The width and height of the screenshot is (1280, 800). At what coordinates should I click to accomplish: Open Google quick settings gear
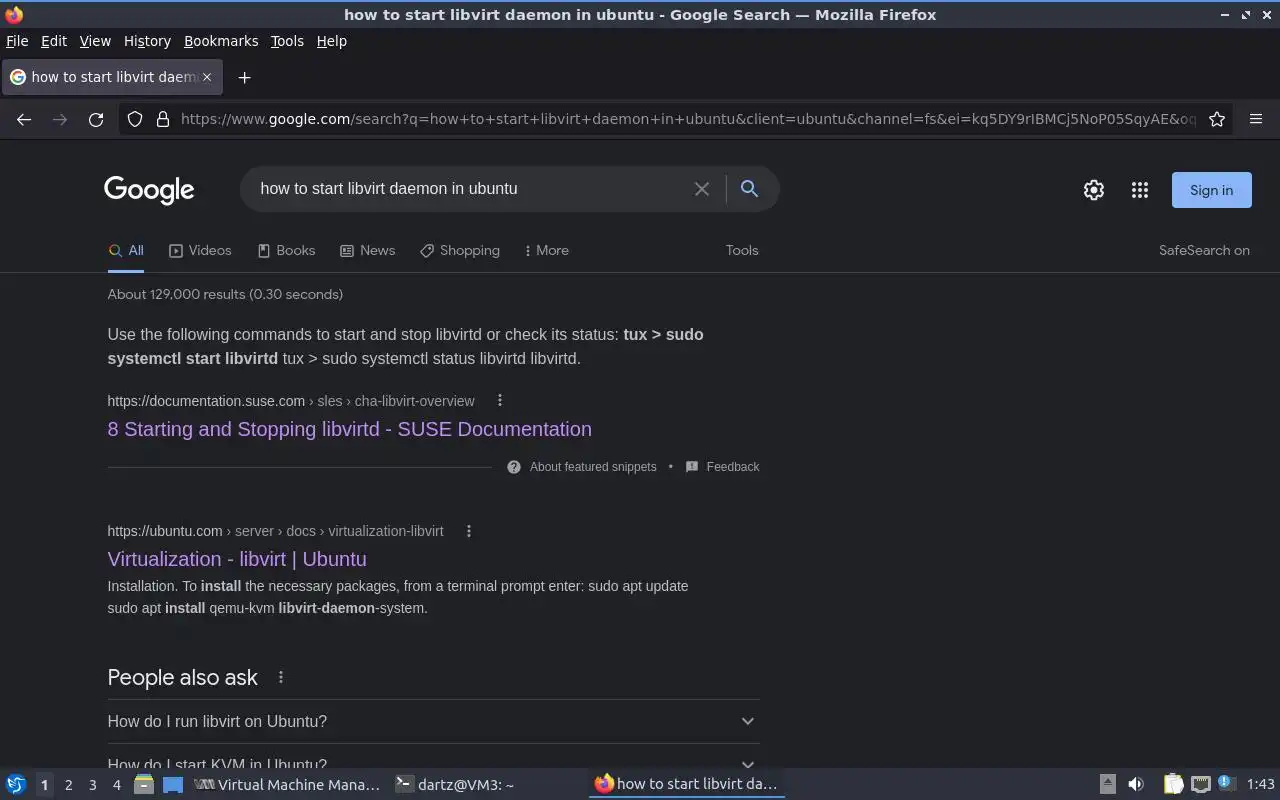1094,190
